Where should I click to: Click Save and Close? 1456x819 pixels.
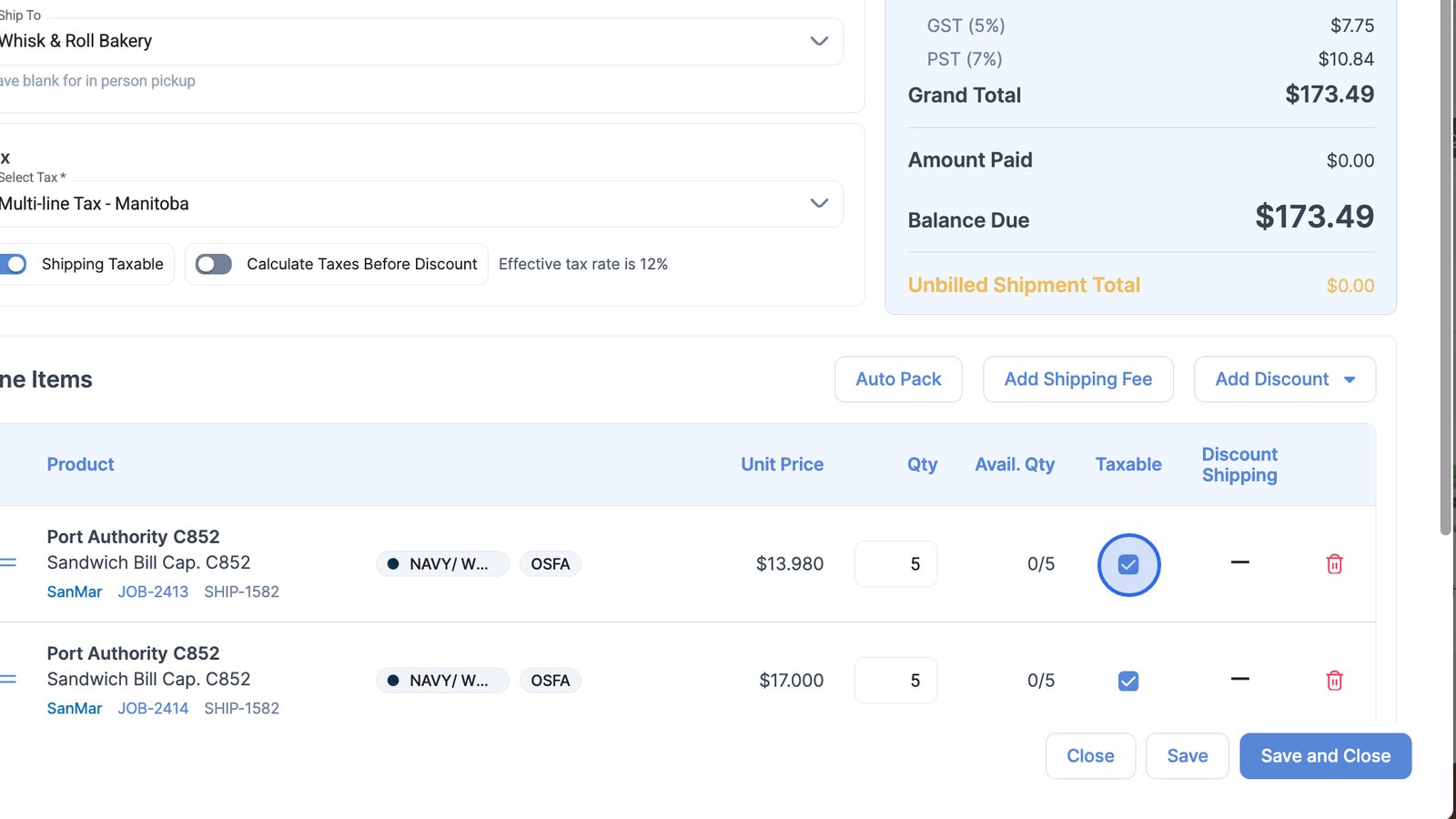click(1325, 756)
